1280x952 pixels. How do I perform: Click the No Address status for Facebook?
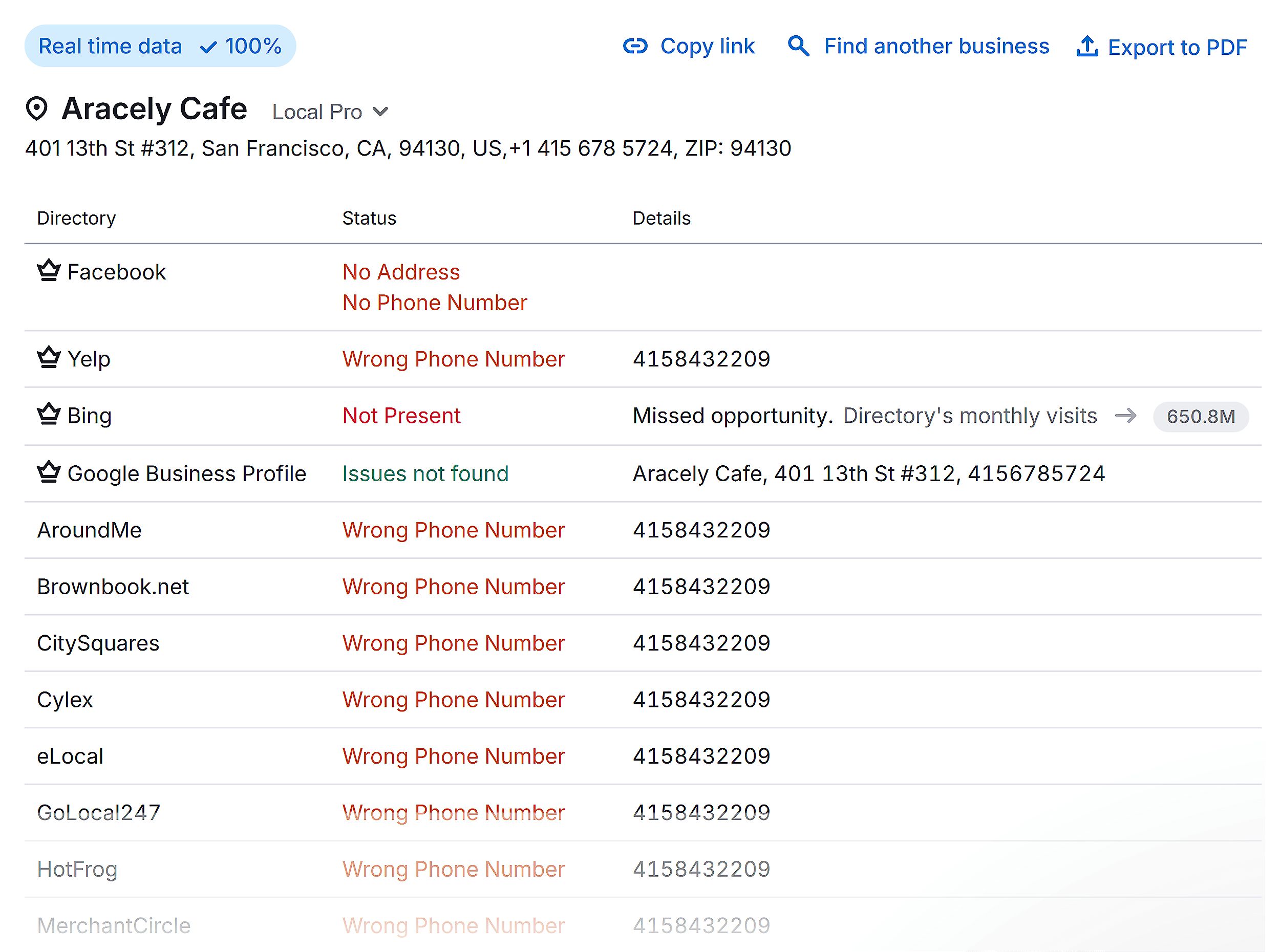click(x=401, y=272)
